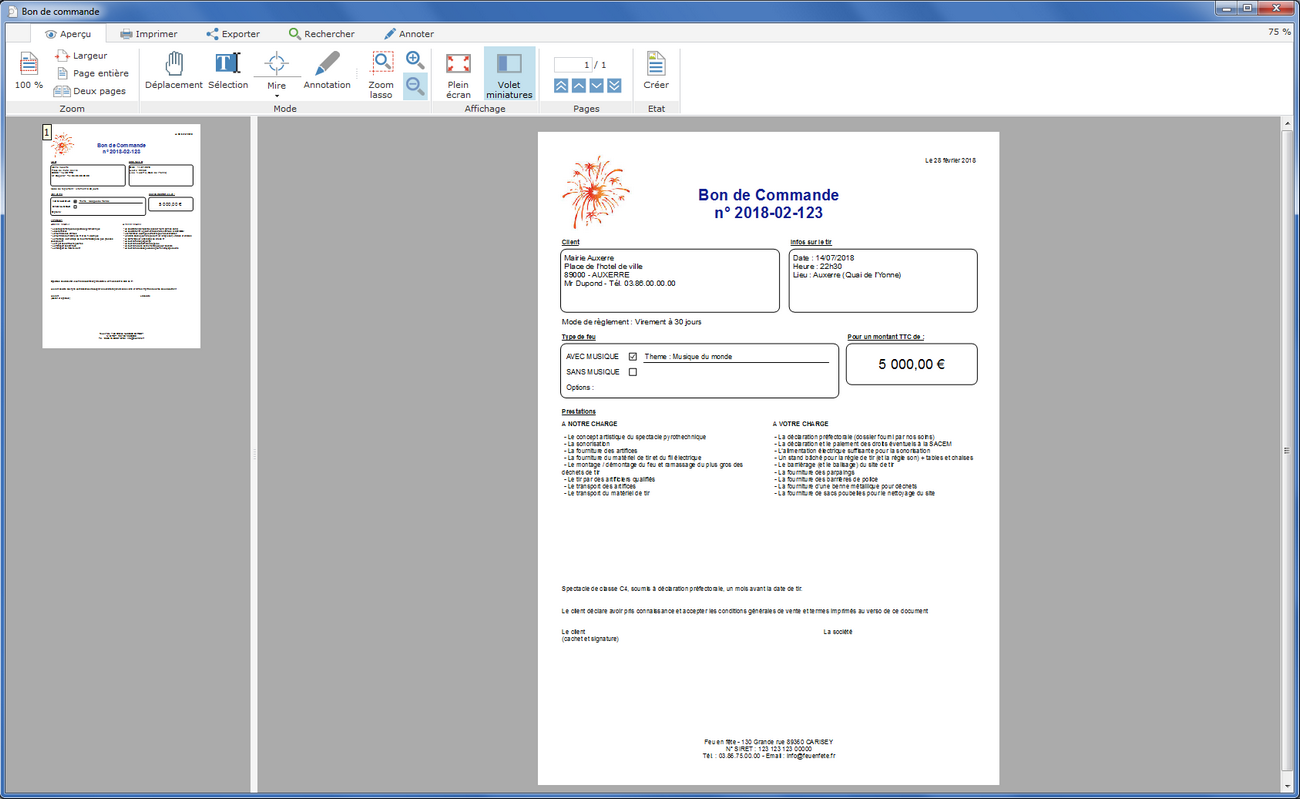The width and height of the screenshot is (1300, 799).
Task: Click 'La société' signature label
Action: 838,632
